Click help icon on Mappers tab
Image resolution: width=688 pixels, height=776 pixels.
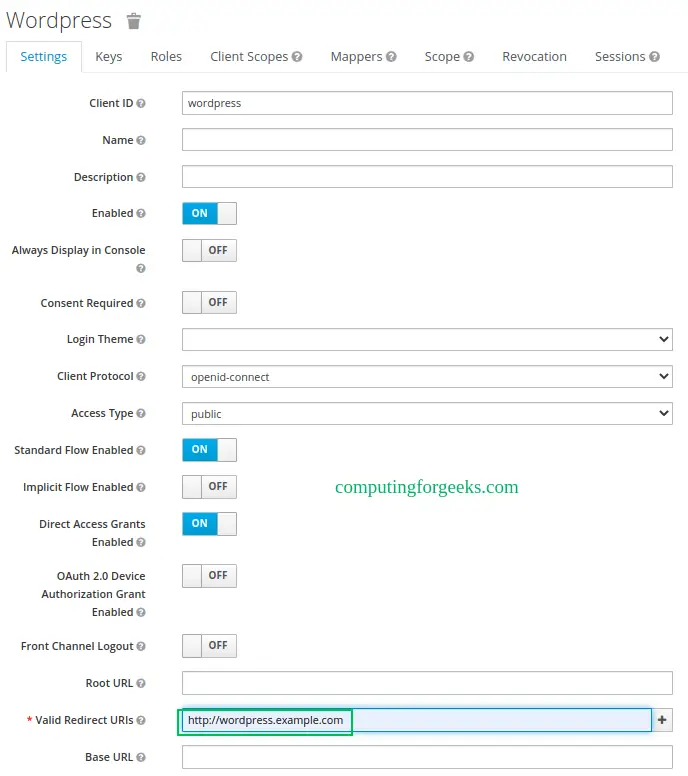392,57
